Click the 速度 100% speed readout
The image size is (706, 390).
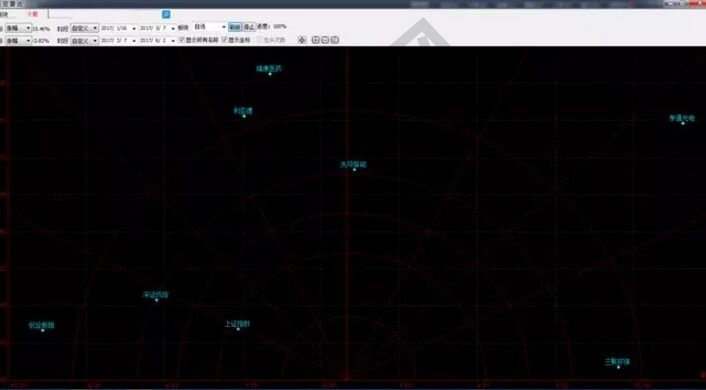coord(272,27)
